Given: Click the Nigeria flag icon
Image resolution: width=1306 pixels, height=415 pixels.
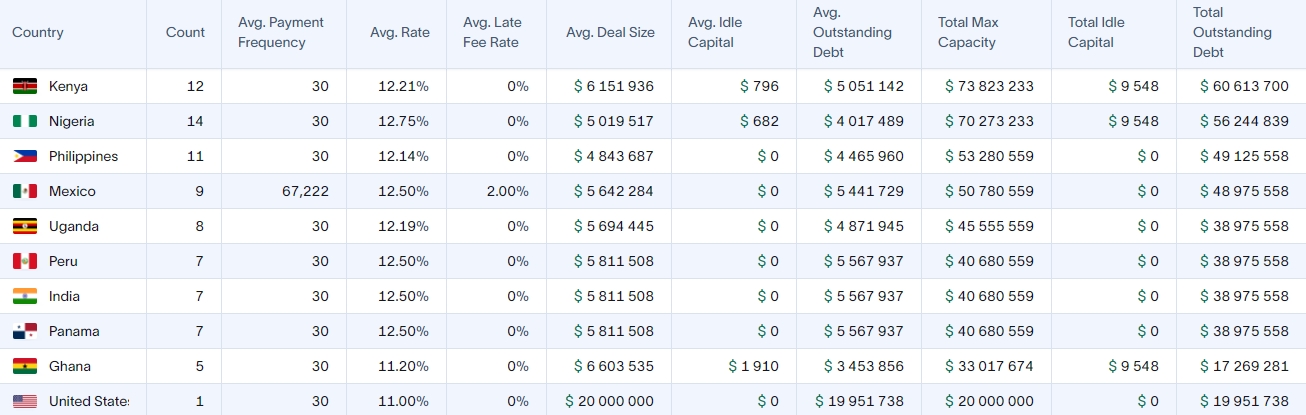Looking at the screenshot, I should 25,122.
